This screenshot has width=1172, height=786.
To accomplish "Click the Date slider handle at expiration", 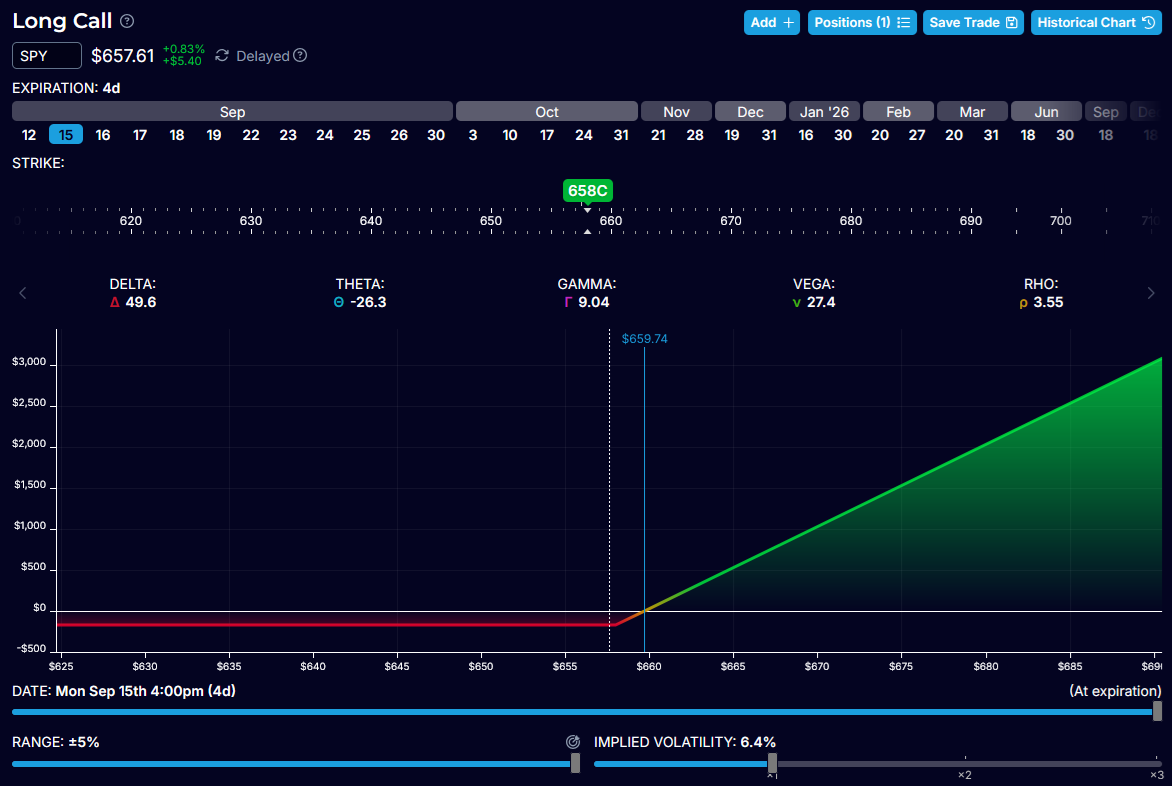I will (1157, 711).
